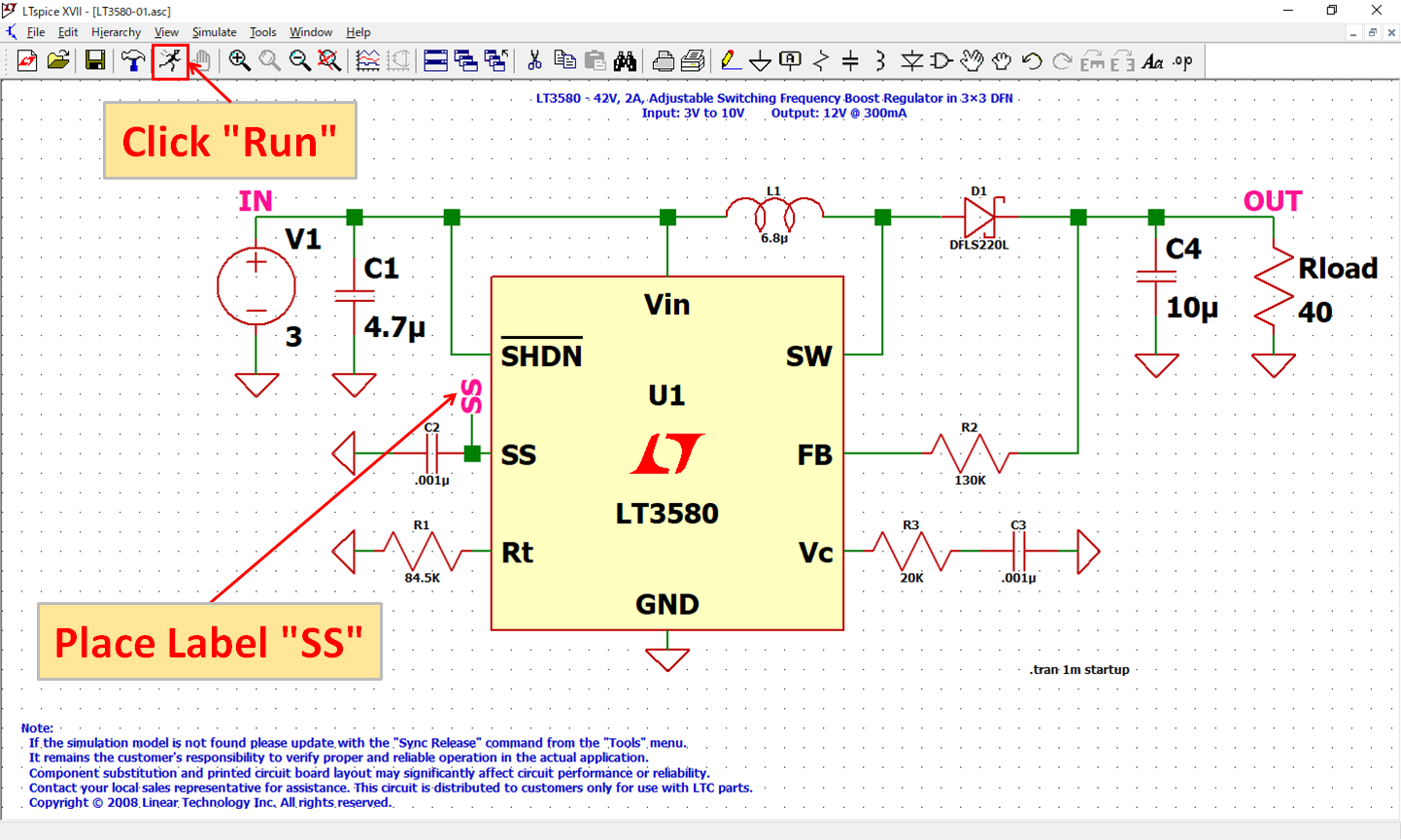Click the pink 'OUT' net label

coord(1273,201)
